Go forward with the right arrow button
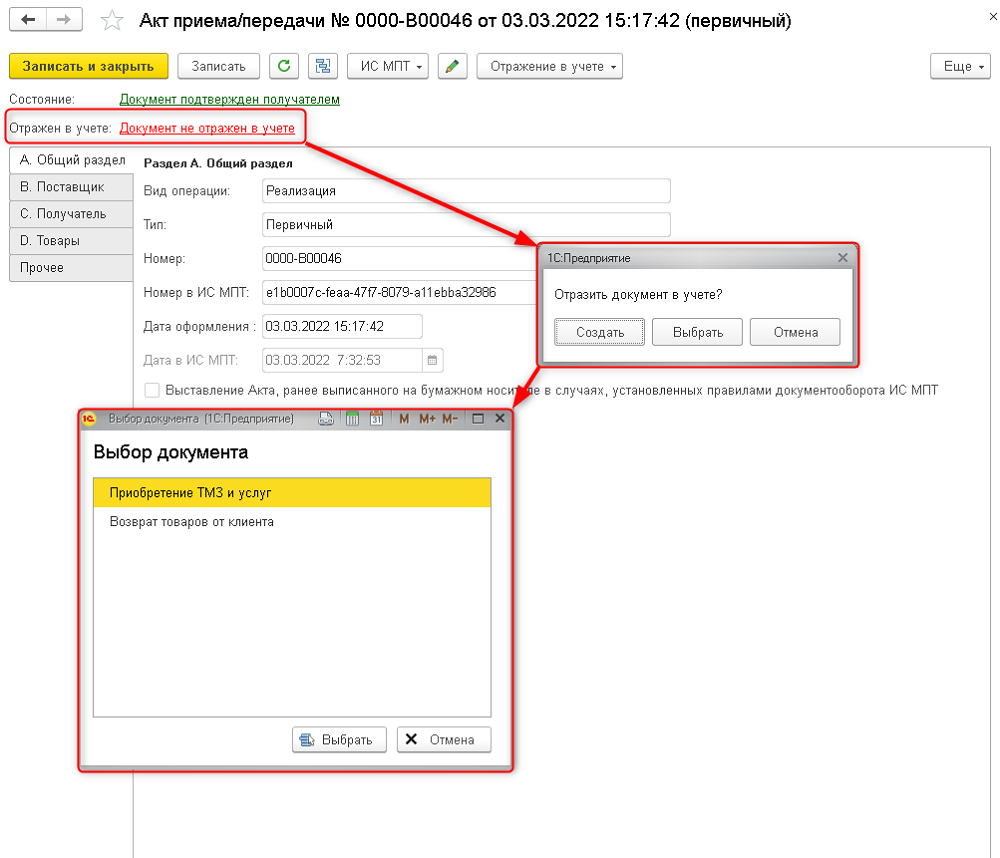The image size is (1000, 858). click(x=64, y=20)
